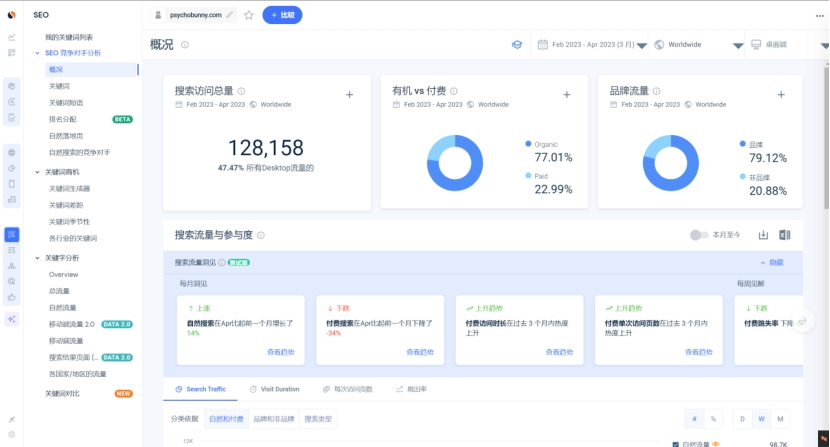Open the Worldwide country dropdown
This screenshot has width=830, height=447.
click(x=698, y=45)
